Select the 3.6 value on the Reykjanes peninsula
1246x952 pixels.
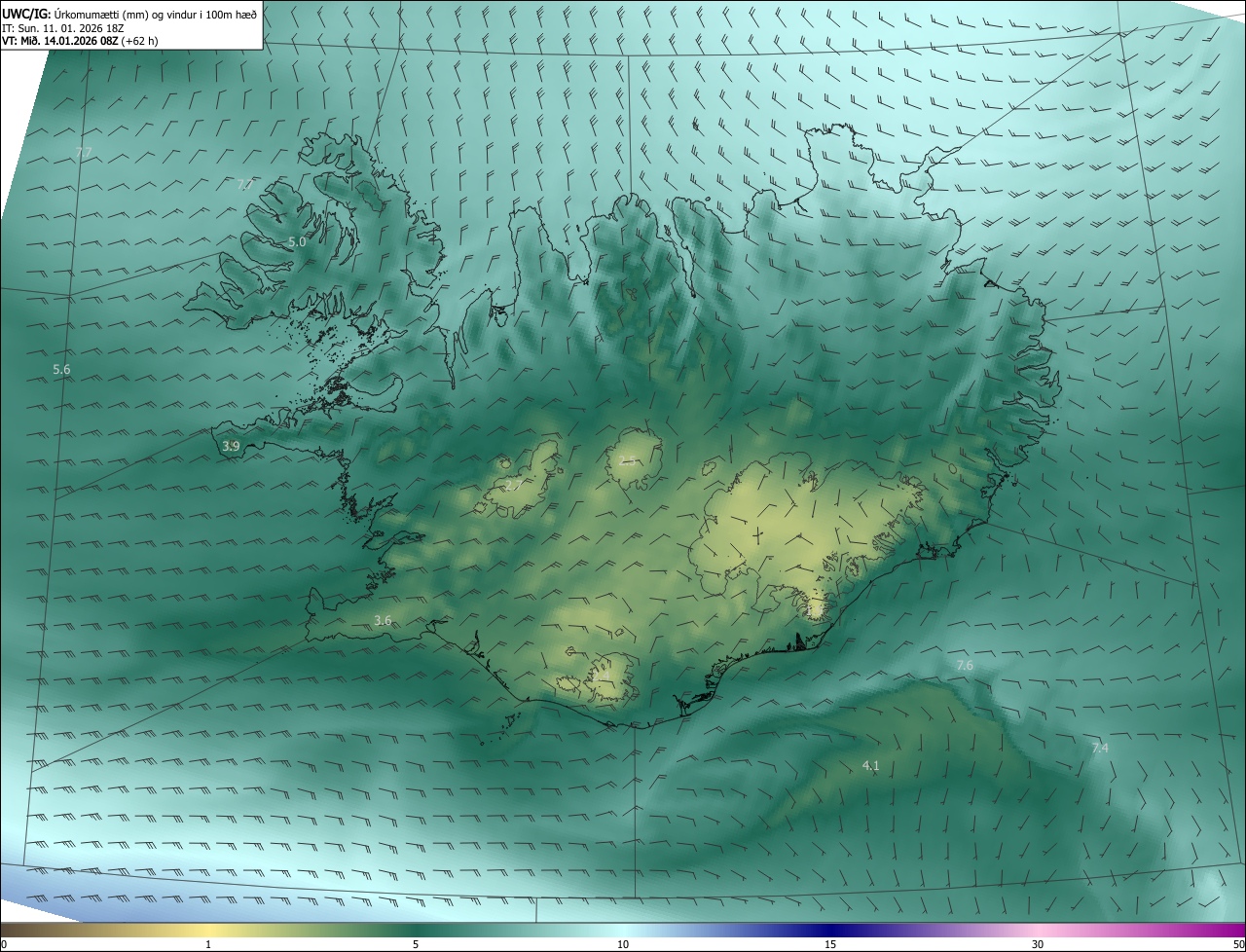click(x=383, y=620)
